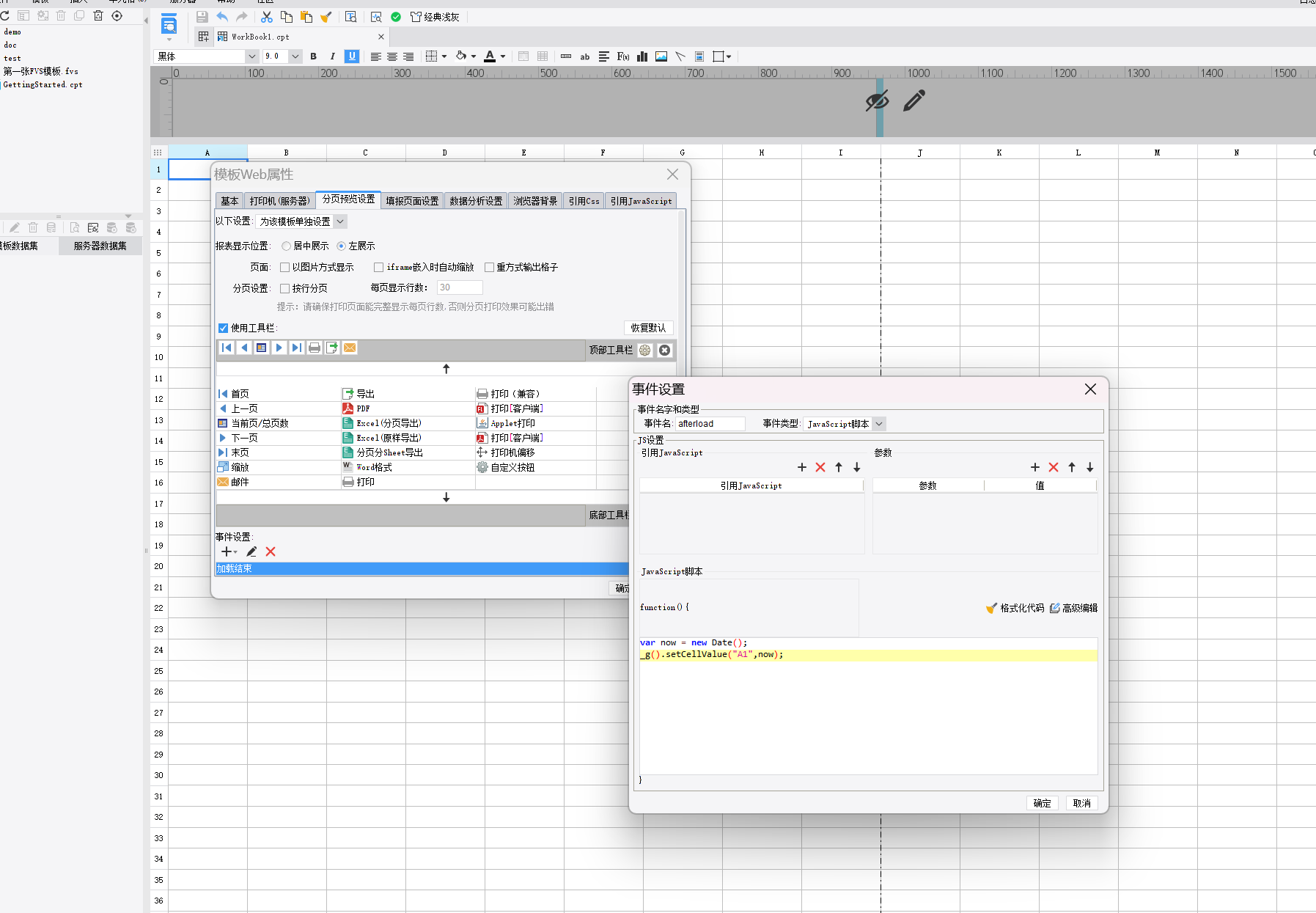Insert chart using bar chart icon
The height and width of the screenshot is (913, 1316).
(642, 56)
